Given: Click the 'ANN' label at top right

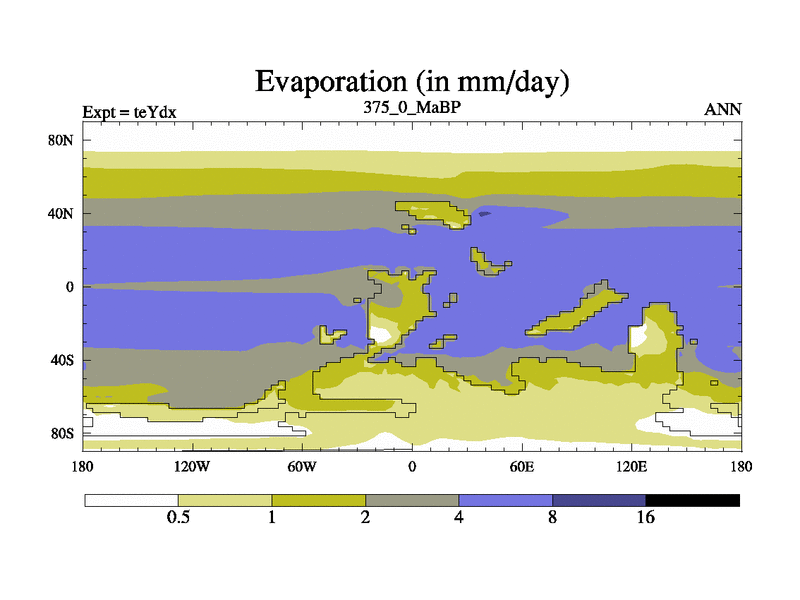Looking at the screenshot, I should click(x=723, y=110).
